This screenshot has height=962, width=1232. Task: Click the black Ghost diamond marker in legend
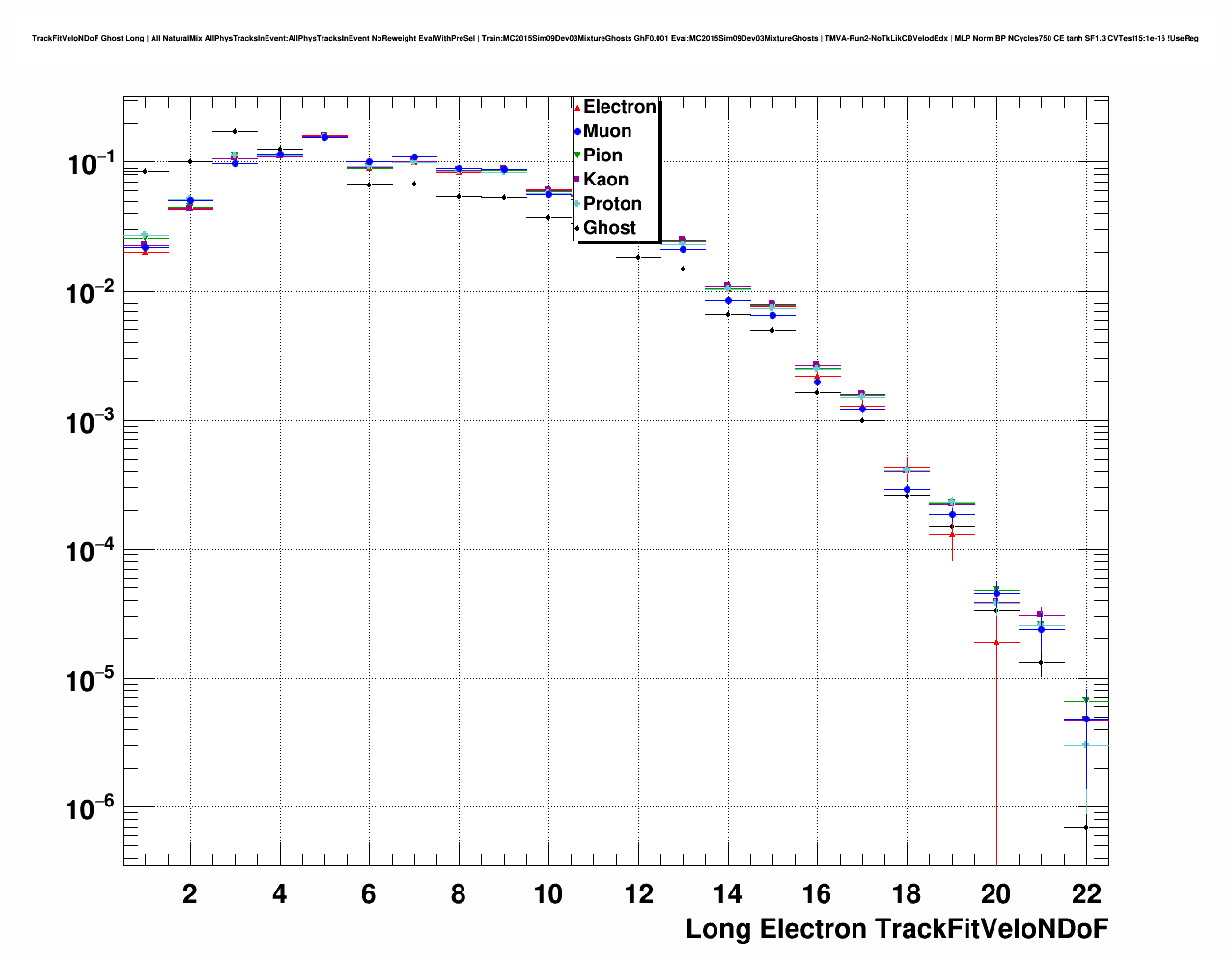tap(577, 228)
